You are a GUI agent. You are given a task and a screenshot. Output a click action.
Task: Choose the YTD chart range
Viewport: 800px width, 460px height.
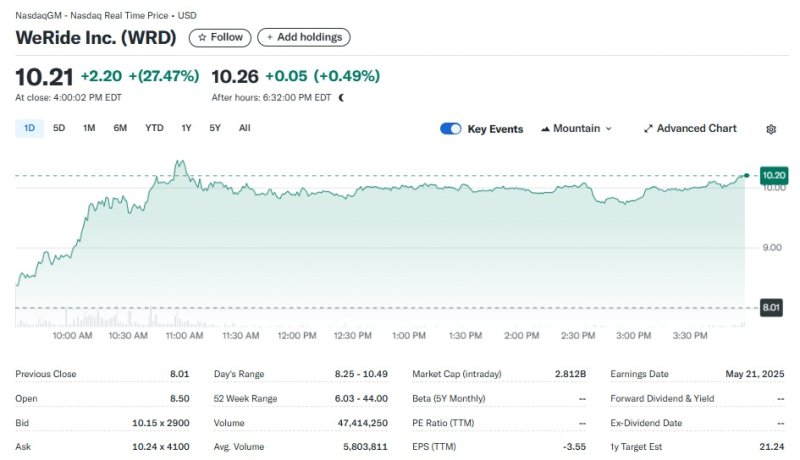[x=154, y=128]
